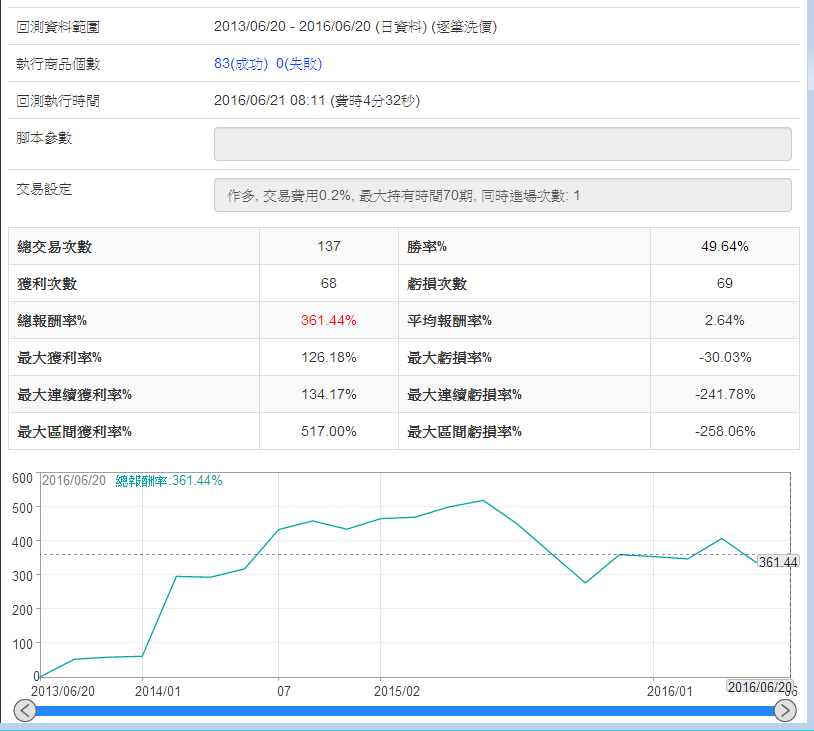Click the 交易設定 settings field
814x731 pixels.
(x=502, y=195)
